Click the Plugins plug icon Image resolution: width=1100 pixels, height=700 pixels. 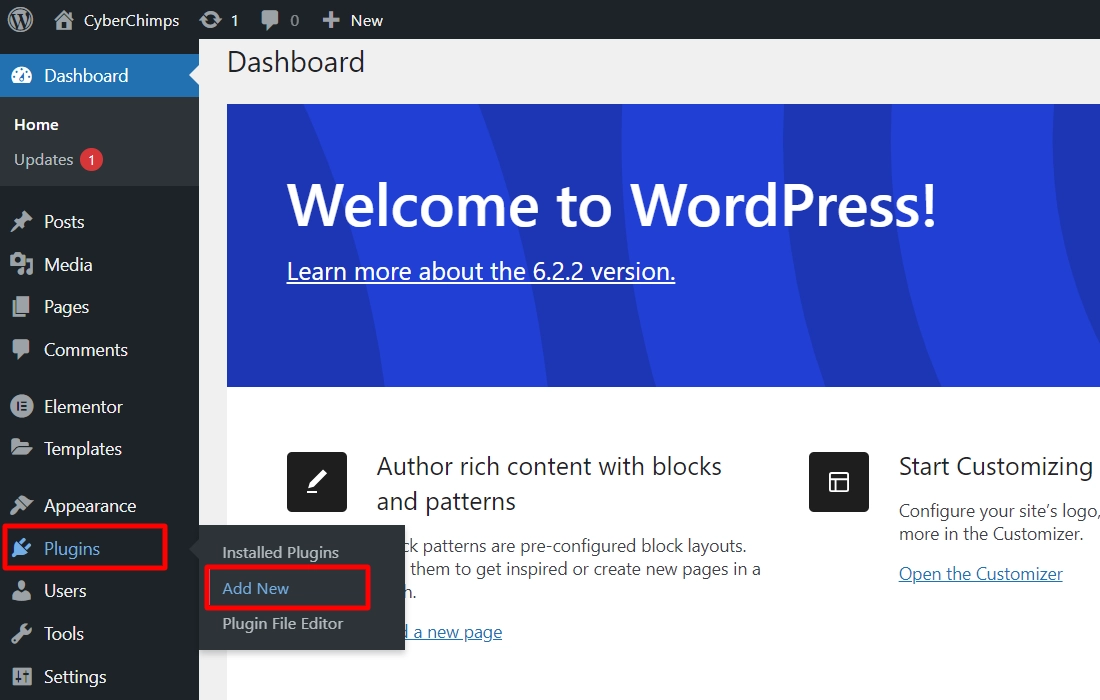tap(22, 548)
